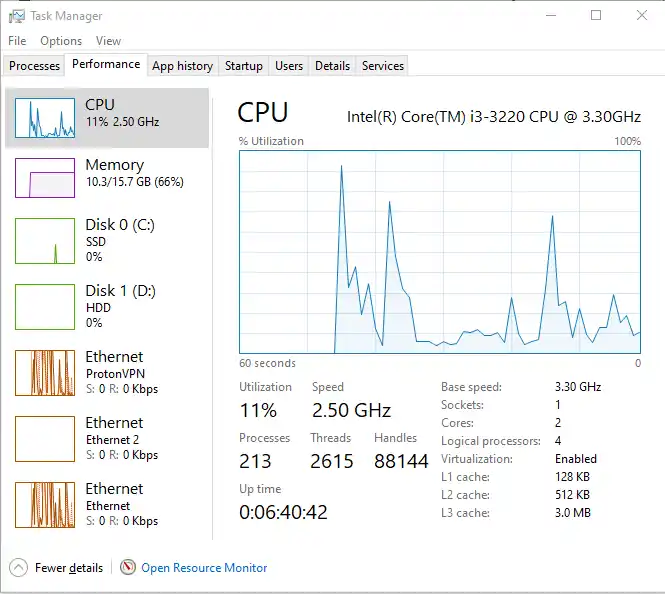
Task: Switch to the Processes tab
Action: [x=34, y=66]
